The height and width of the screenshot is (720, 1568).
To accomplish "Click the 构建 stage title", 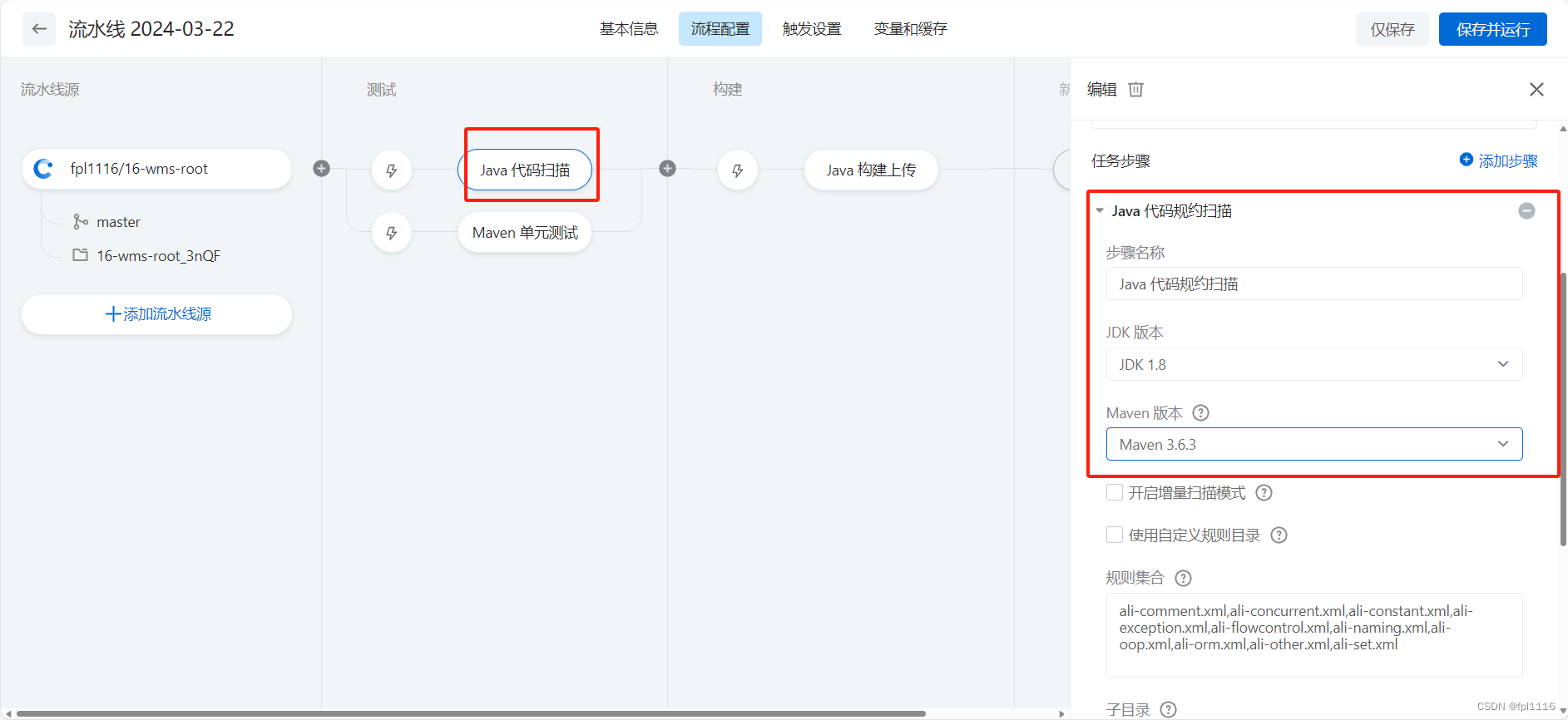I will point(728,90).
